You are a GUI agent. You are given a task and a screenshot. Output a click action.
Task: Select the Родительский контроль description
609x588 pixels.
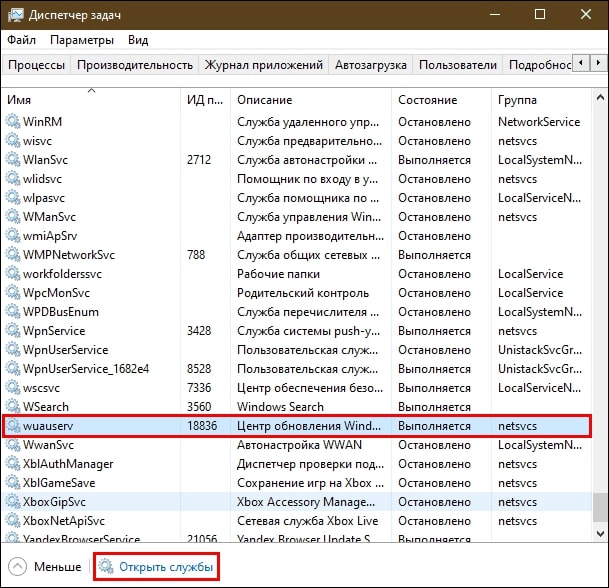pos(303,293)
